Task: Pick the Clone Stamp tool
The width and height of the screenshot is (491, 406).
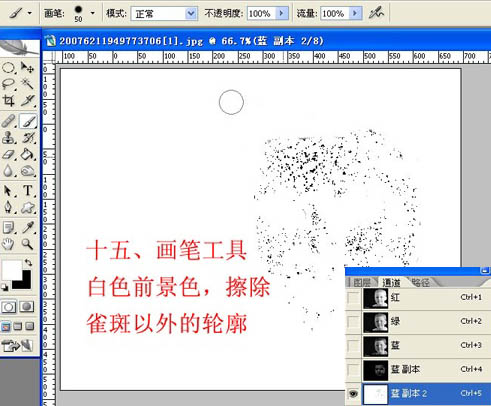Action: pos(8,137)
